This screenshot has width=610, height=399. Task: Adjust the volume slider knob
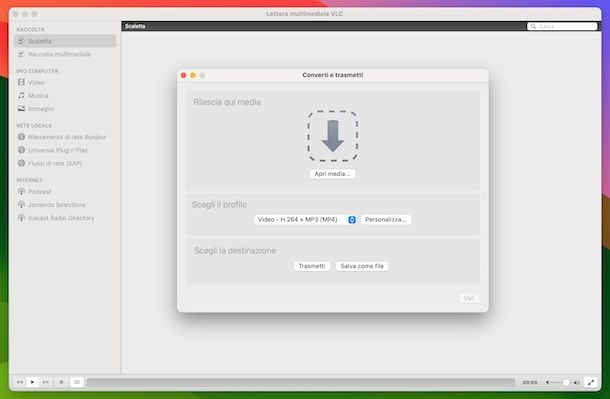pos(566,382)
